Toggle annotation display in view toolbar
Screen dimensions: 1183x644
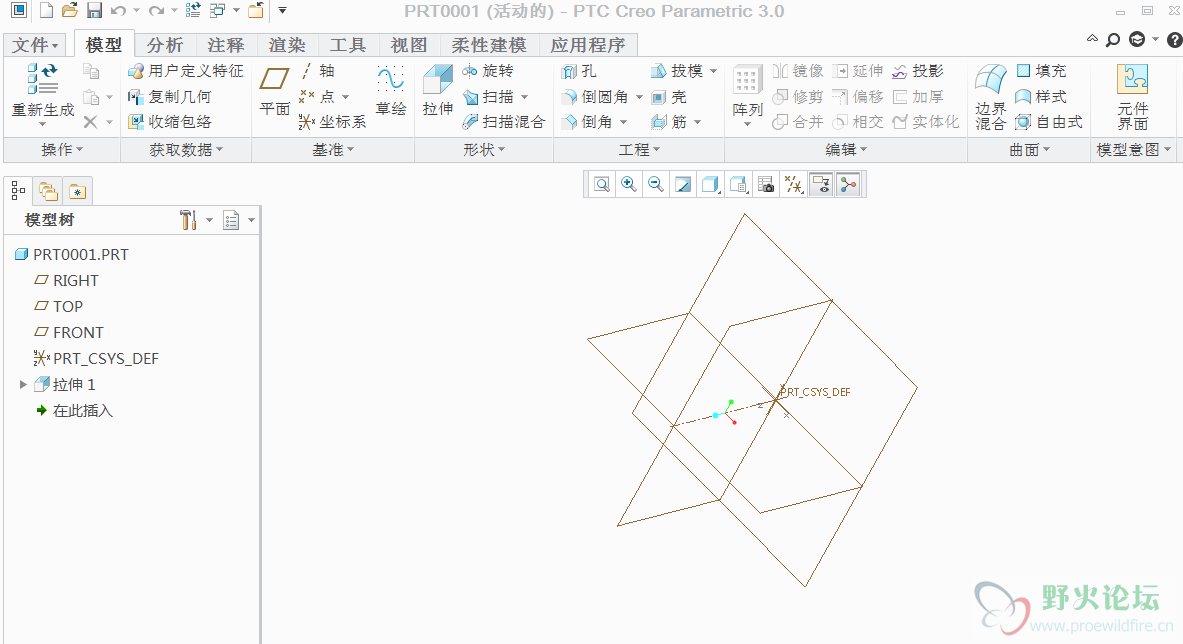click(x=821, y=184)
